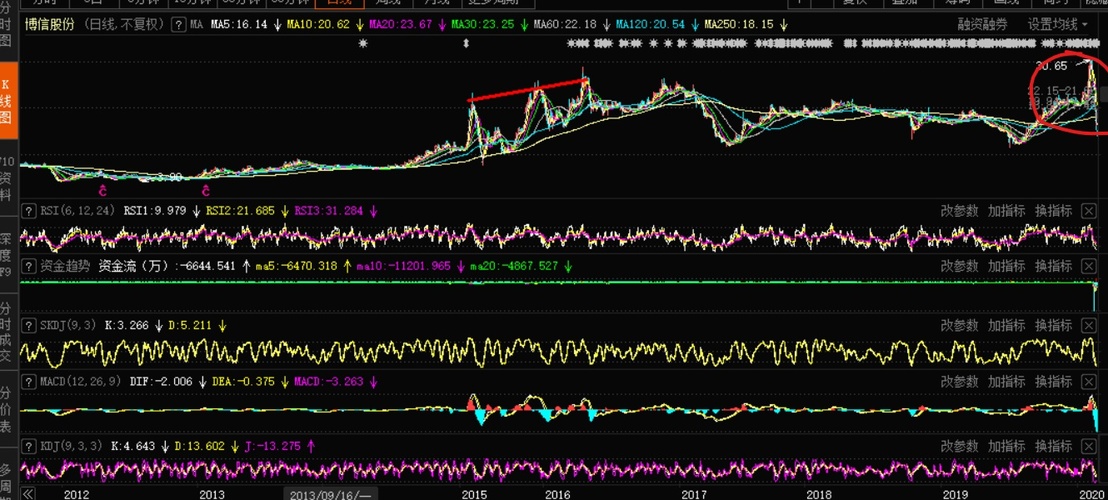Viewport: 1108px width, 500px height.
Task: Close the RSI indicator panel
Action: click(1088, 211)
